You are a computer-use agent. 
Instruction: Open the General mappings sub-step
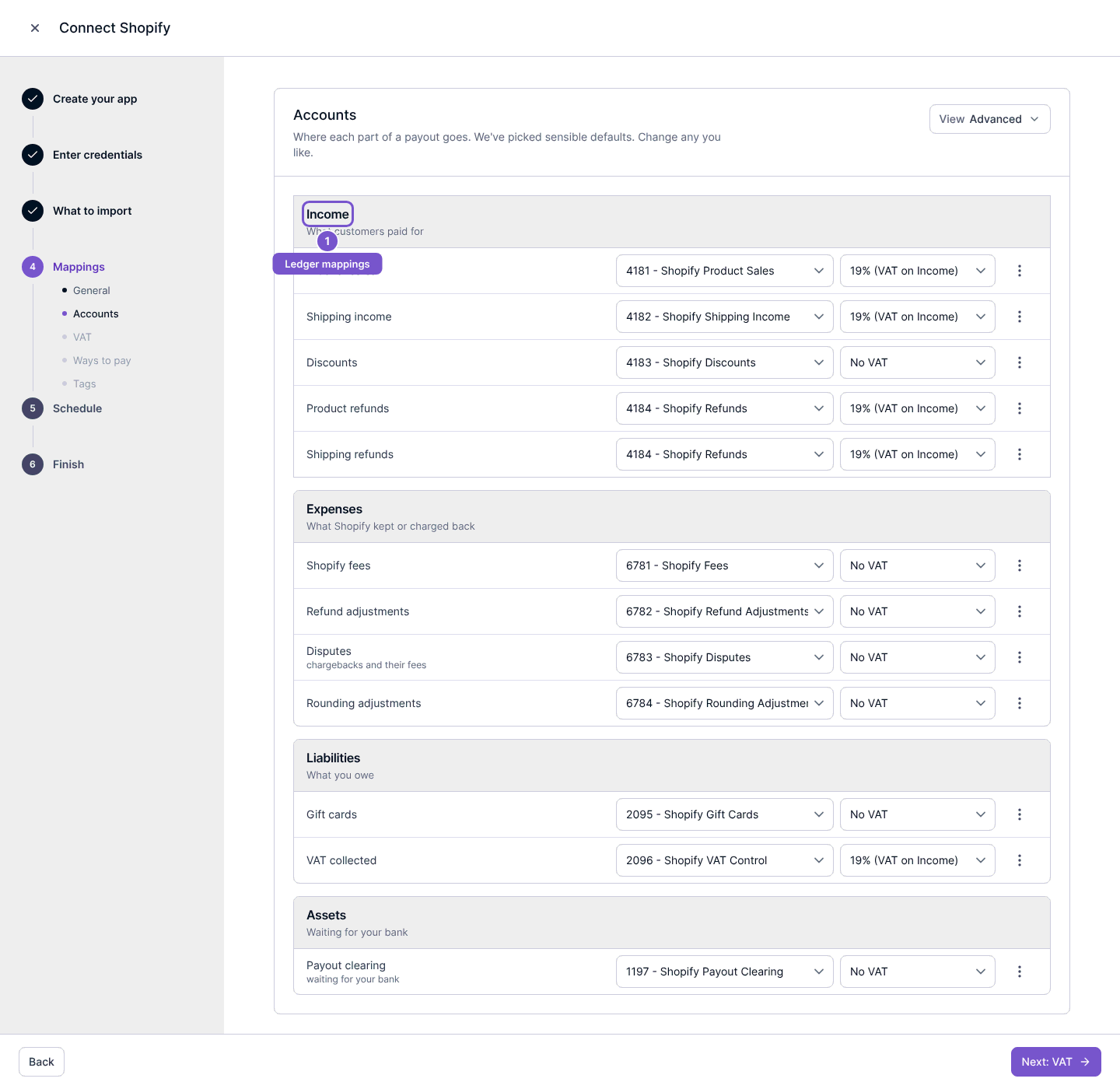click(92, 290)
